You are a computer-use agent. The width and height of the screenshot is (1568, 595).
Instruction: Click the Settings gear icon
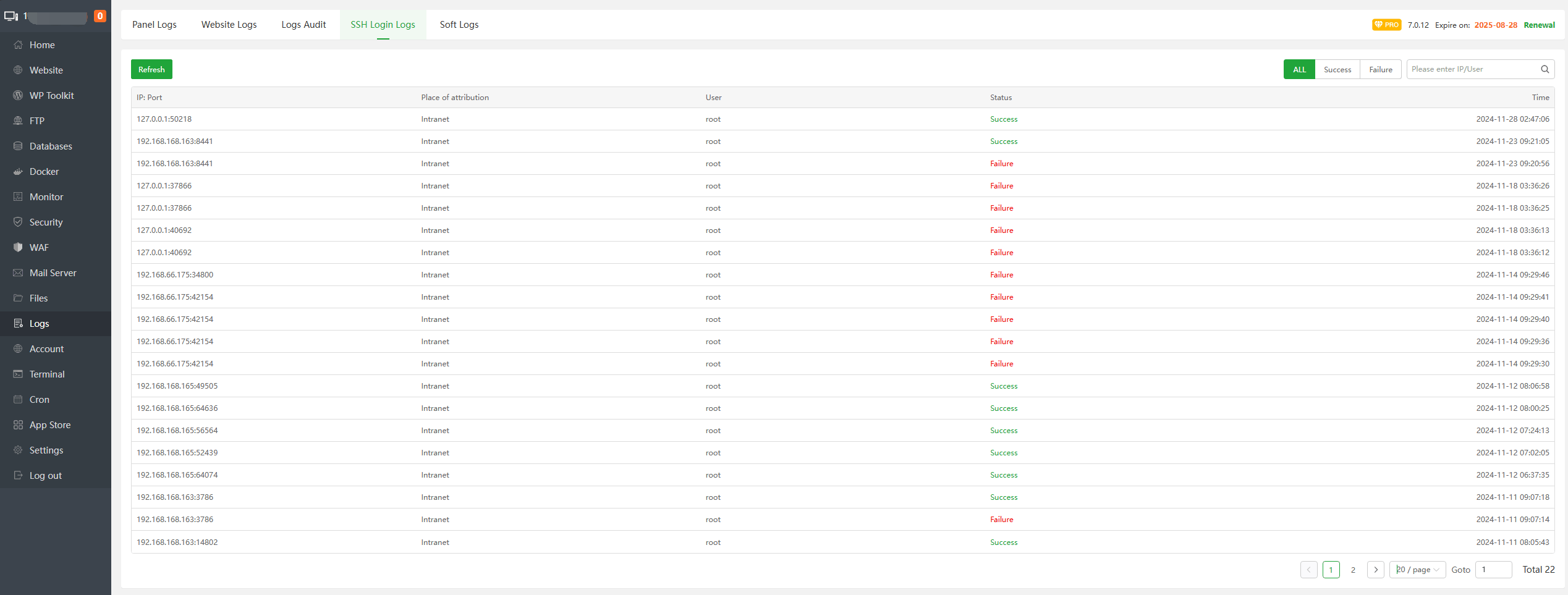(18, 450)
